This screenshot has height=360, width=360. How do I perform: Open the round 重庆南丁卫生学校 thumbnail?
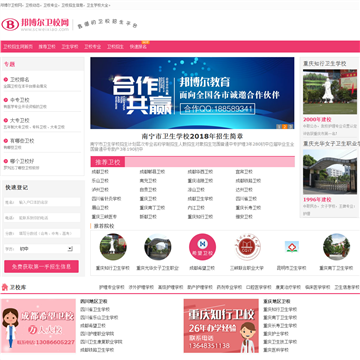[x=336, y=247]
